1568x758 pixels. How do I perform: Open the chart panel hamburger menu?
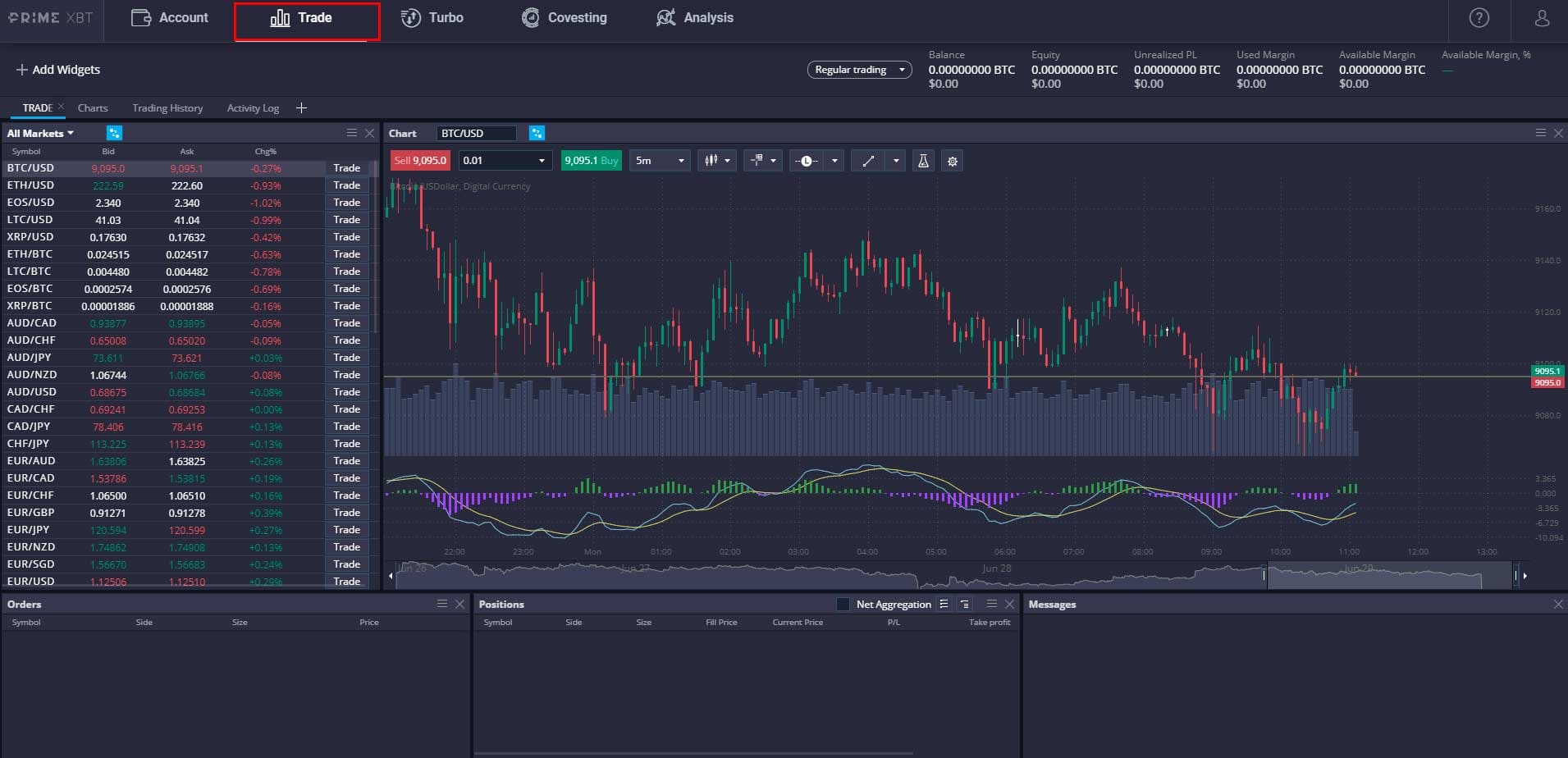coord(1540,133)
